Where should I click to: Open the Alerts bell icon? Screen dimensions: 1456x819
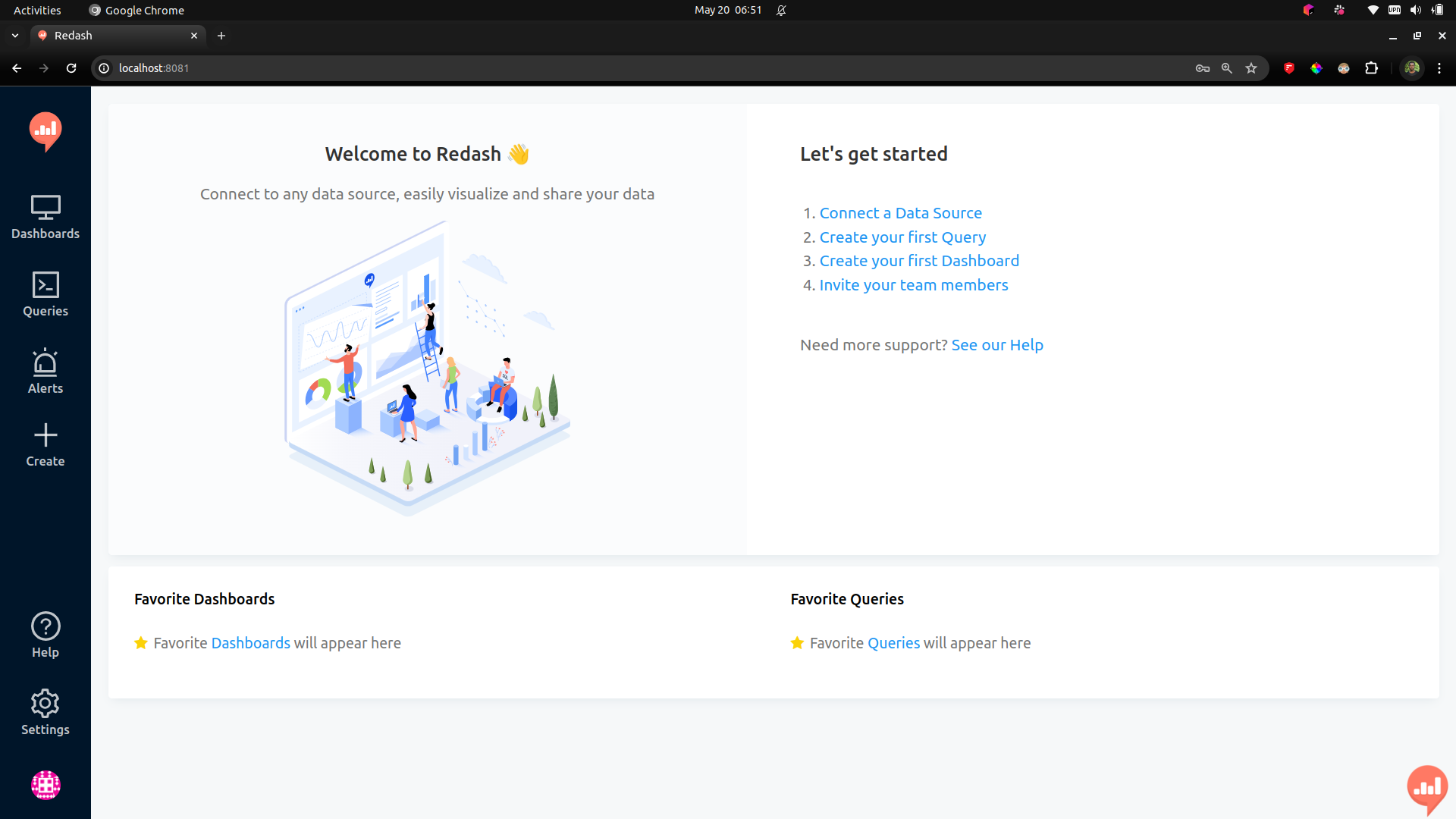point(45,364)
